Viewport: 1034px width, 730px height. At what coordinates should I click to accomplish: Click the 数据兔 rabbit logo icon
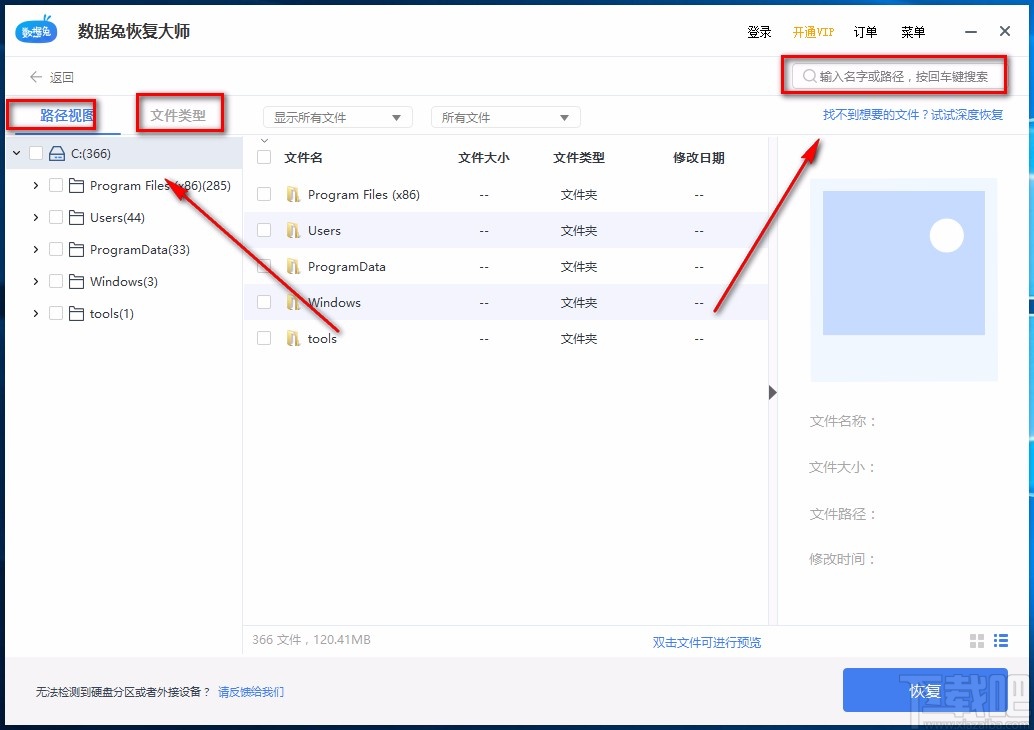(34, 29)
